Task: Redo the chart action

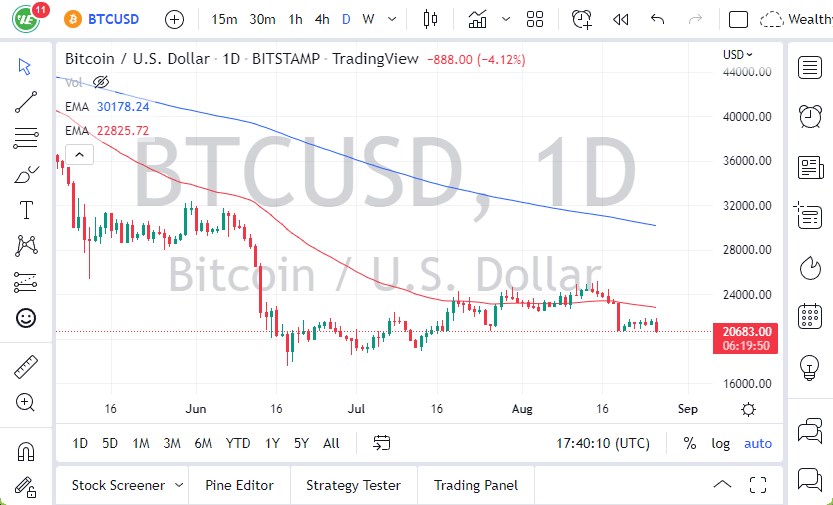Action: click(x=695, y=20)
